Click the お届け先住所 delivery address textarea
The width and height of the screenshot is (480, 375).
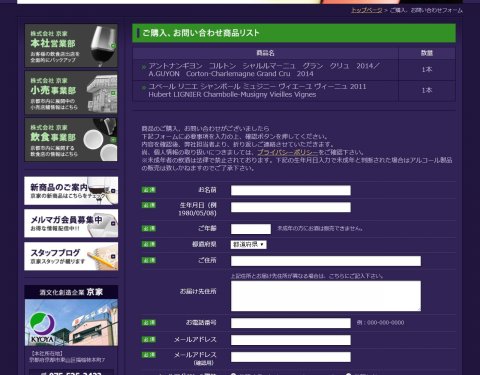coord(326,296)
